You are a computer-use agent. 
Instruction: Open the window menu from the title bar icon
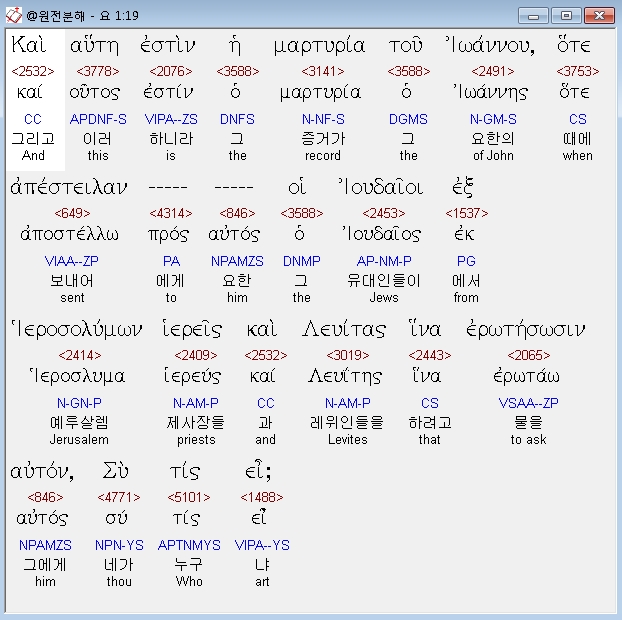coord(13,15)
